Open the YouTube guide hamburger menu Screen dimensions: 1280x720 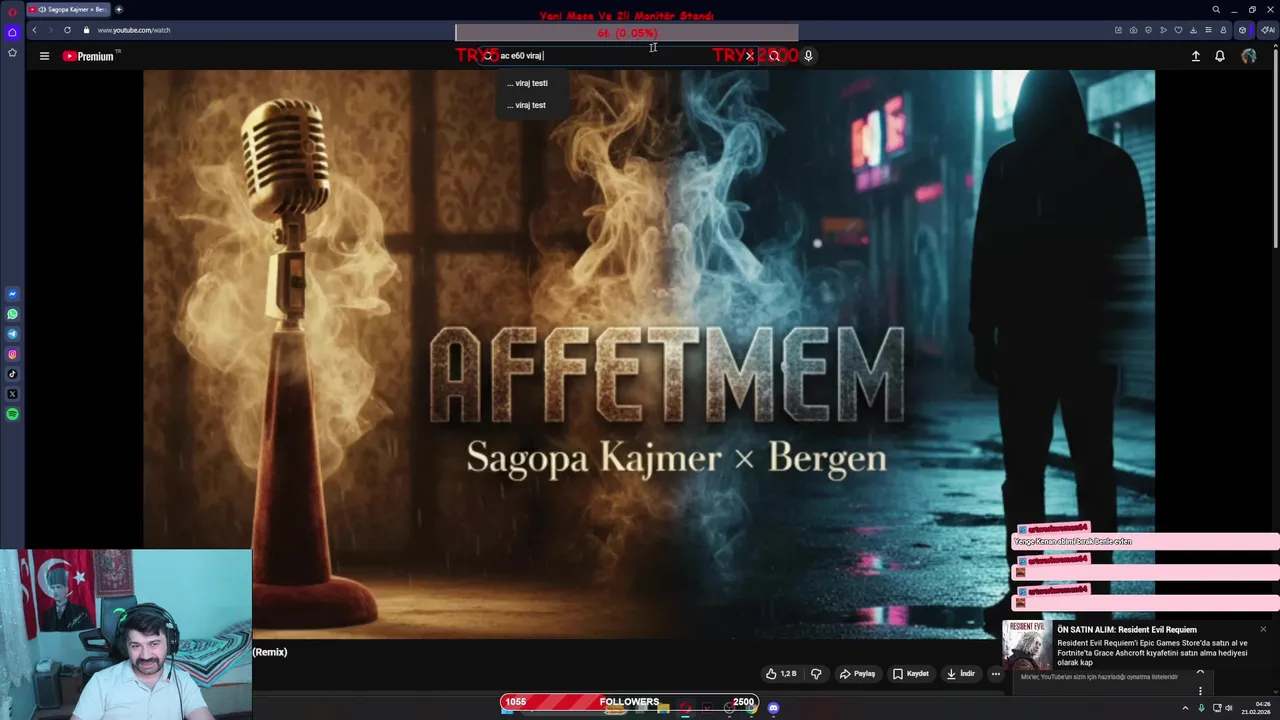(x=44, y=56)
